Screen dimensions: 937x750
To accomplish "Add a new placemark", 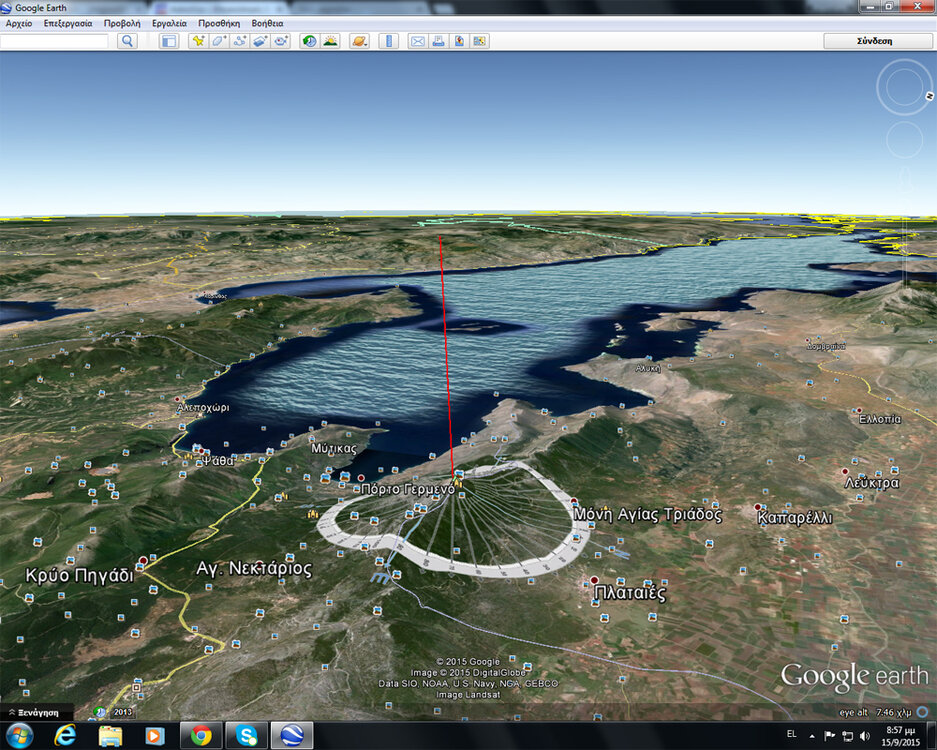I will 198,41.
